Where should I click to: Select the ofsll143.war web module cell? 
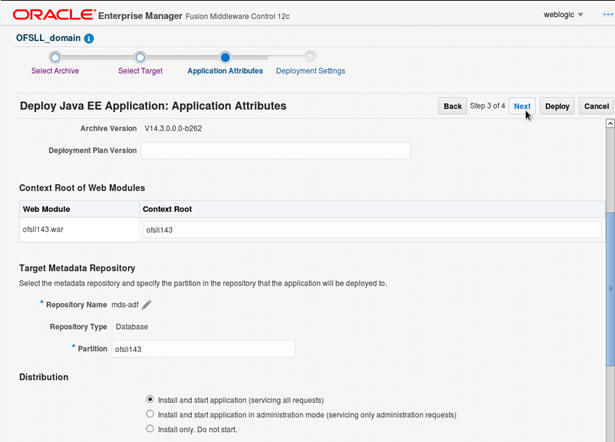79,229
